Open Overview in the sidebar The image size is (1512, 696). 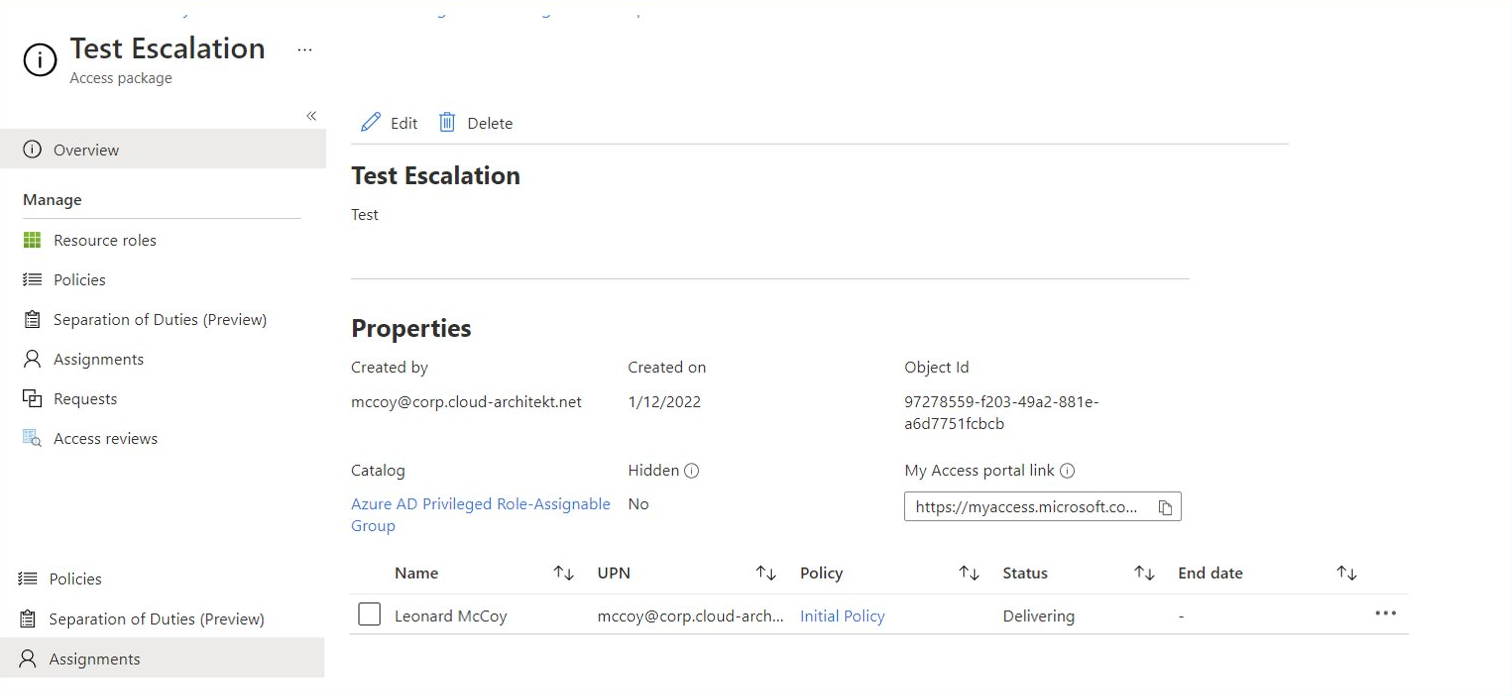(163, 149)
